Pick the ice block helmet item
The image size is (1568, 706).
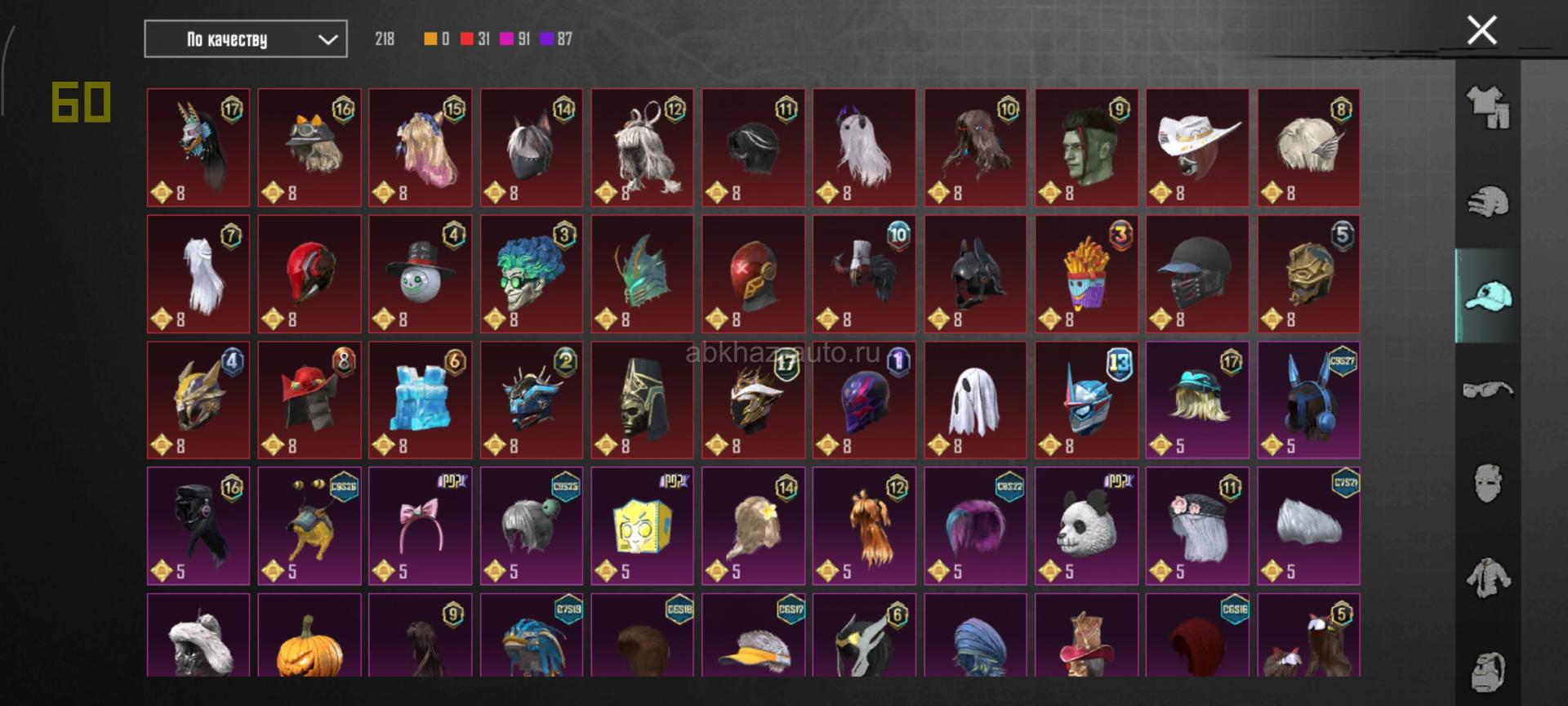click(420, 400)
